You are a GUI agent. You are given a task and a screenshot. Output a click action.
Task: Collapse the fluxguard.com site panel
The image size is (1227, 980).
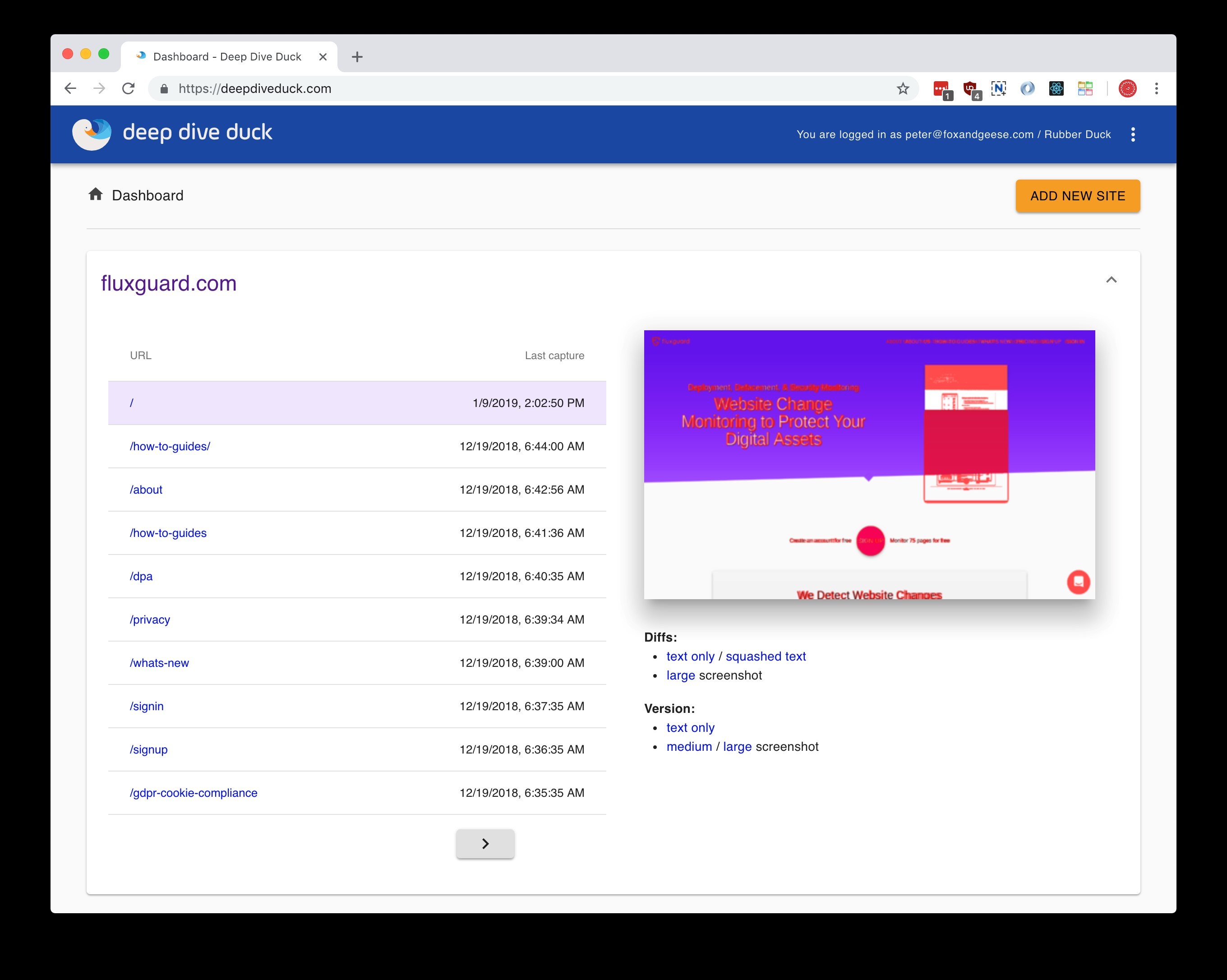tap(1112, 279)
